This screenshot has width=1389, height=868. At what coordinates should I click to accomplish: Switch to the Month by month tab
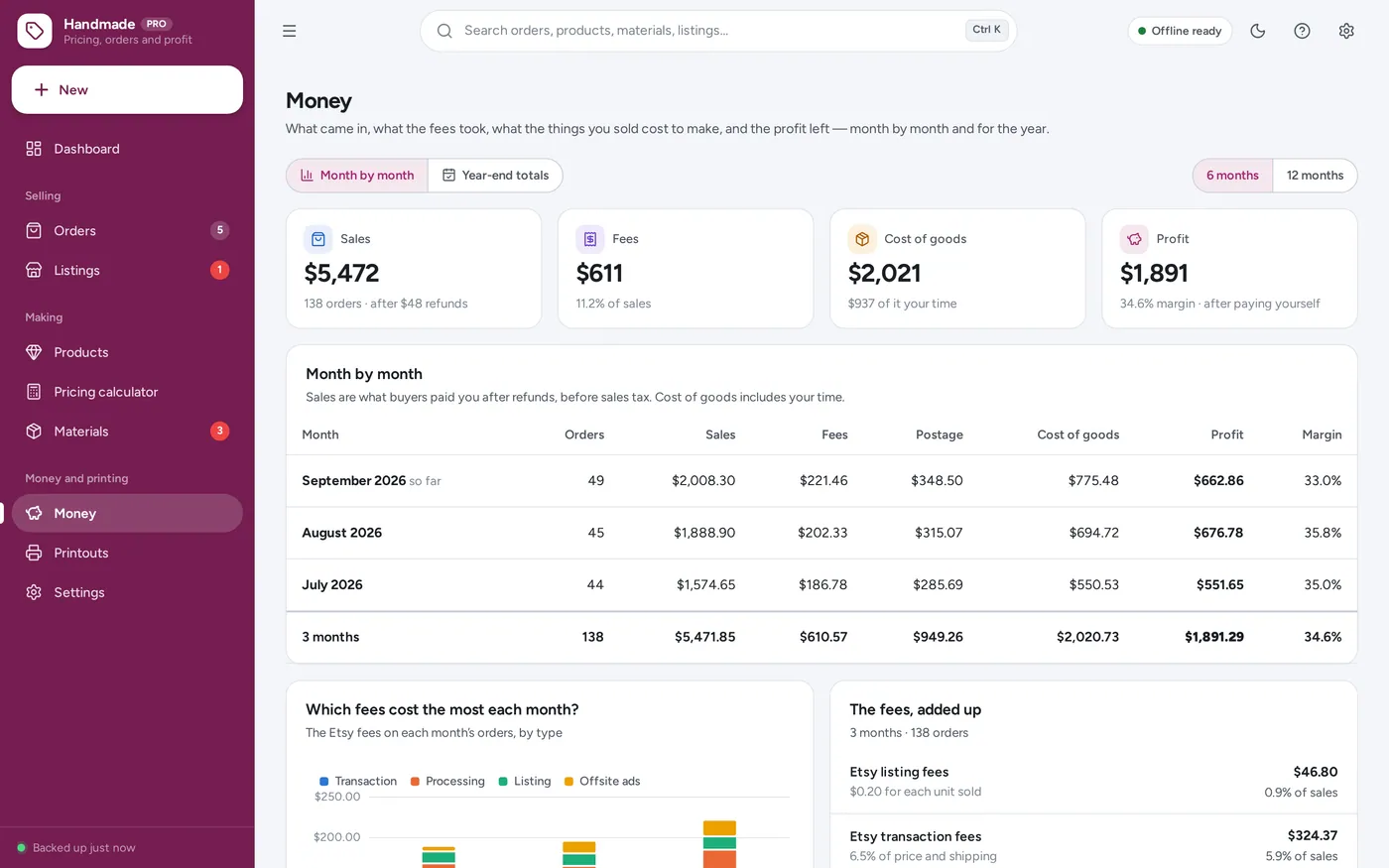tap(357, 176)
